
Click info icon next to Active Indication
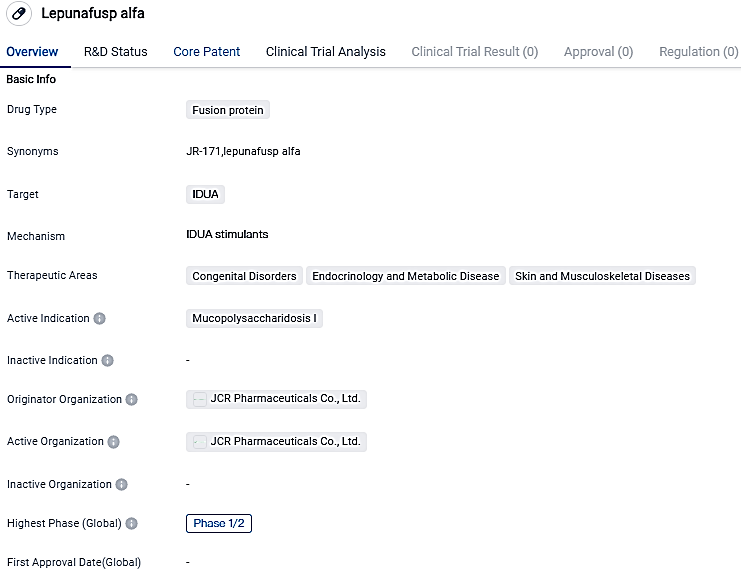point(100,319)
